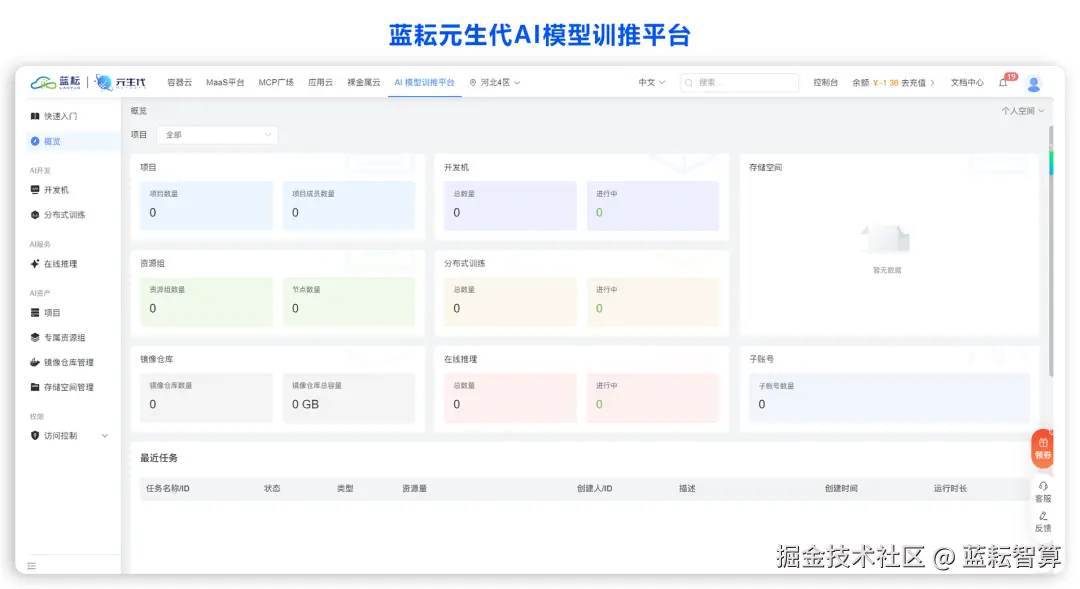Open the 中文 language dropdown
Screen dimensions: 1080x589
pos(651,83)
